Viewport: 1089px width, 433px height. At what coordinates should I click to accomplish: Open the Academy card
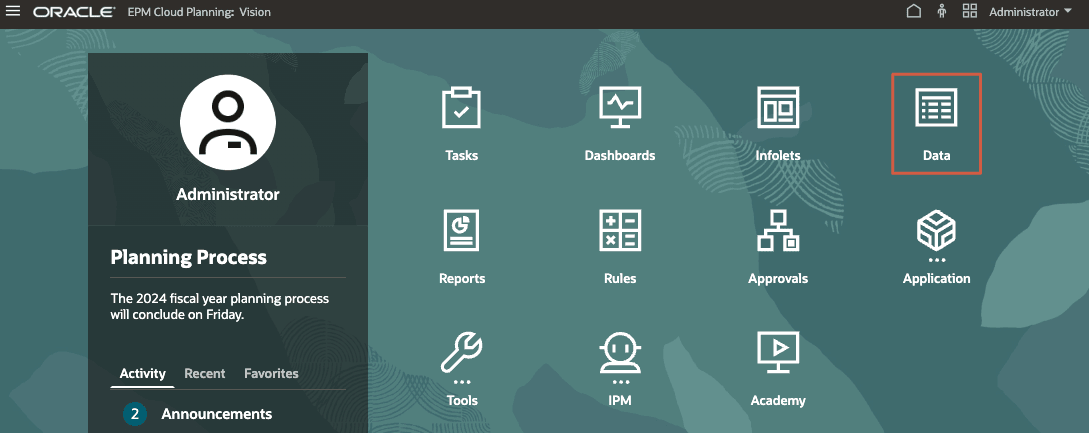(x=778, y=369)
